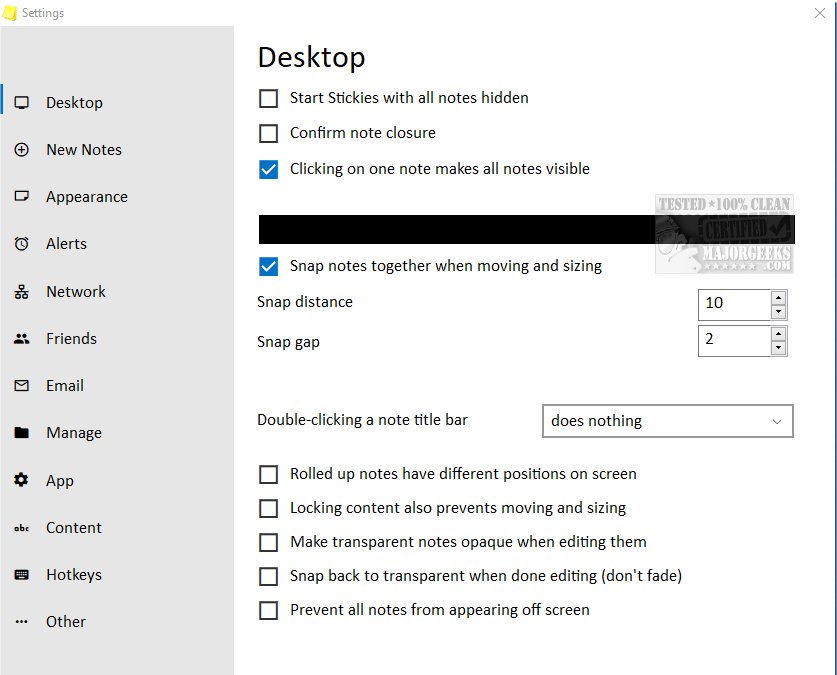
Task: Tick the Confirm note closure checkbox
Action: [268, 133]
